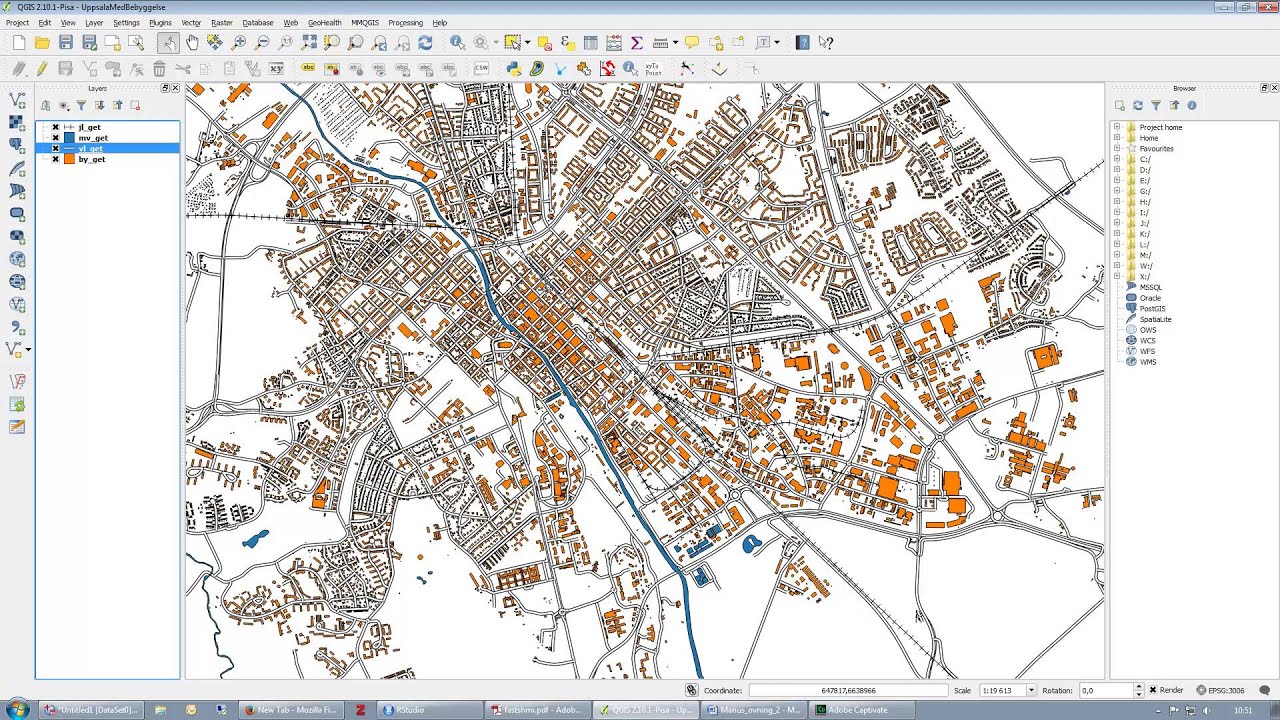Image resolution: width=1280 pixels, height=720 pixels.
Task: Open the Project menu
Action: [17, 22]
